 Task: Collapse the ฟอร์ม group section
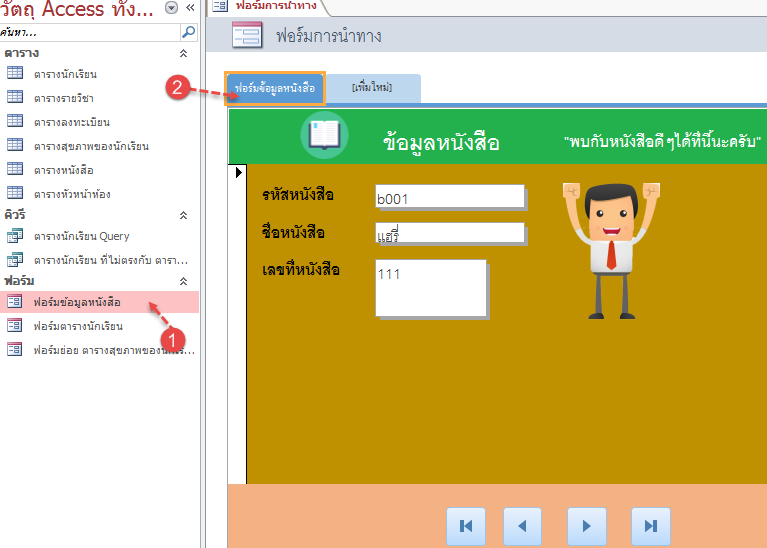click(x=182, y=281)
